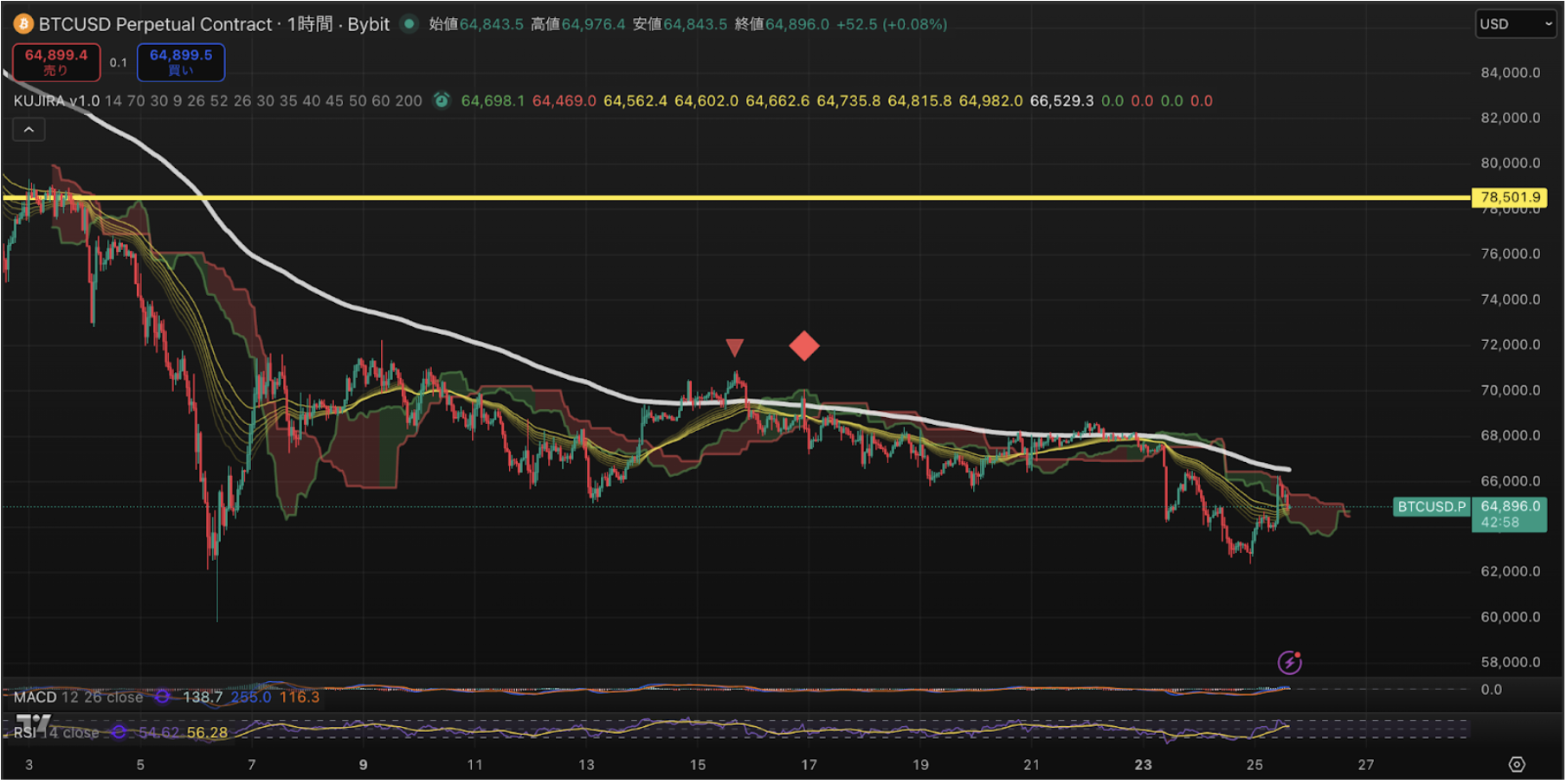
Task: Collapse the indicator legend with chevron
Action: 29,130
